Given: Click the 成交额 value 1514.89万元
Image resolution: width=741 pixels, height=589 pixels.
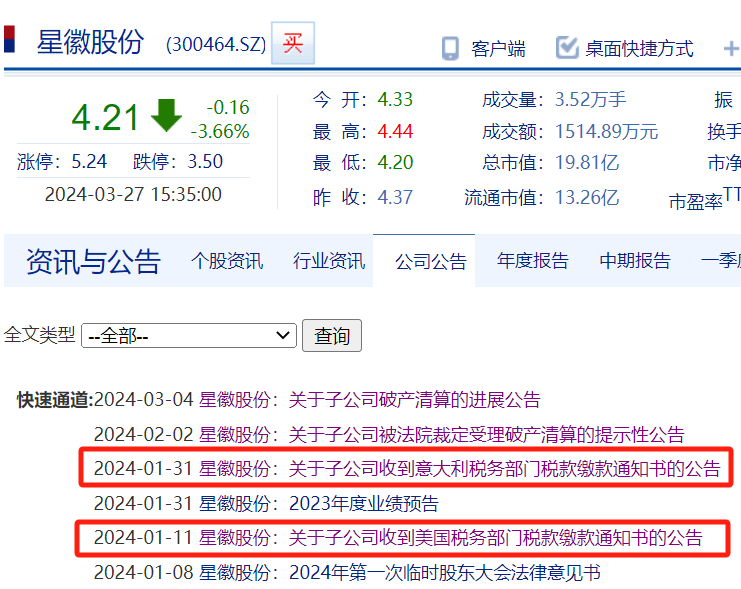Looking at the screenshot, I should coord(606,131).
